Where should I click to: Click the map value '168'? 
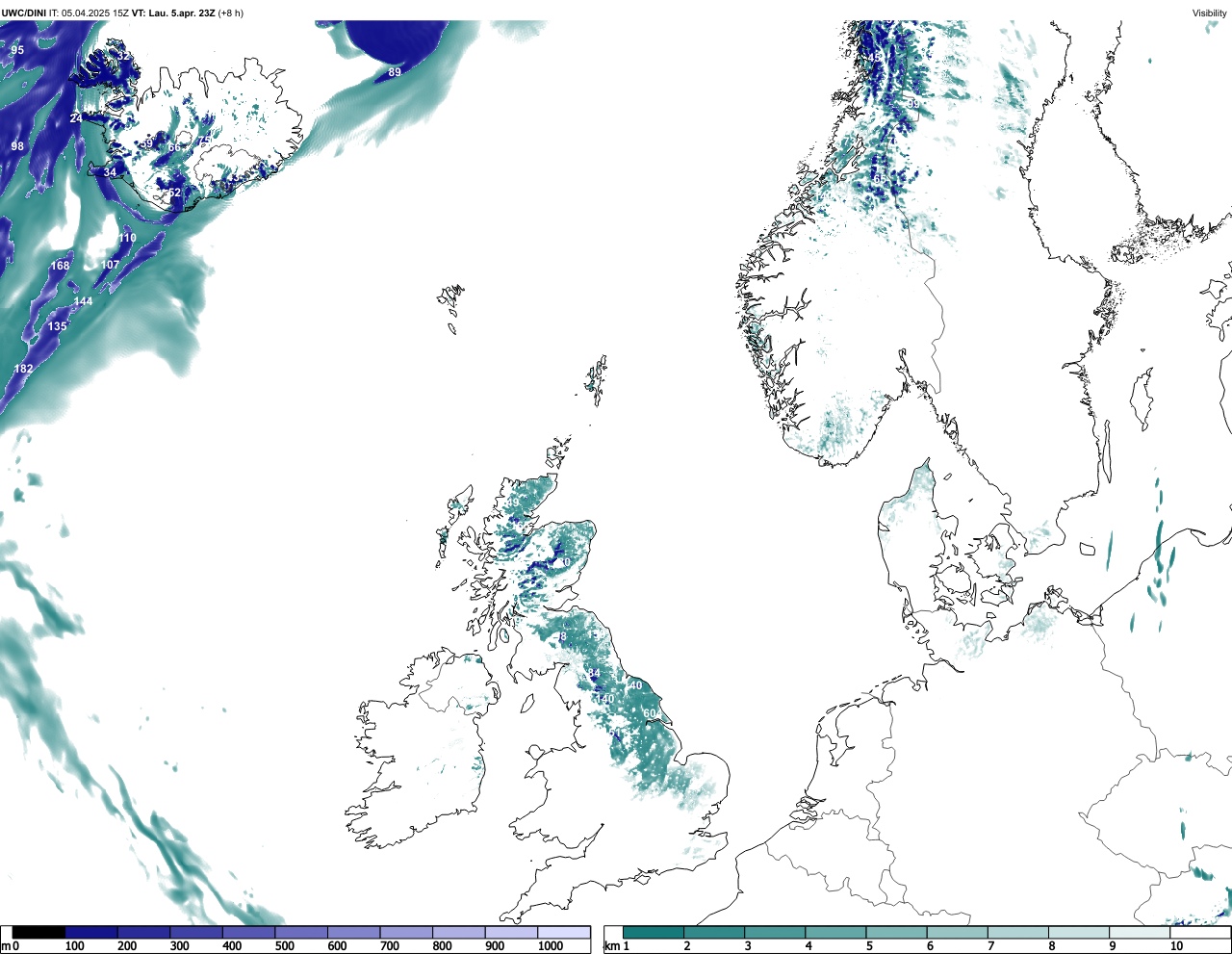(61, 266)
